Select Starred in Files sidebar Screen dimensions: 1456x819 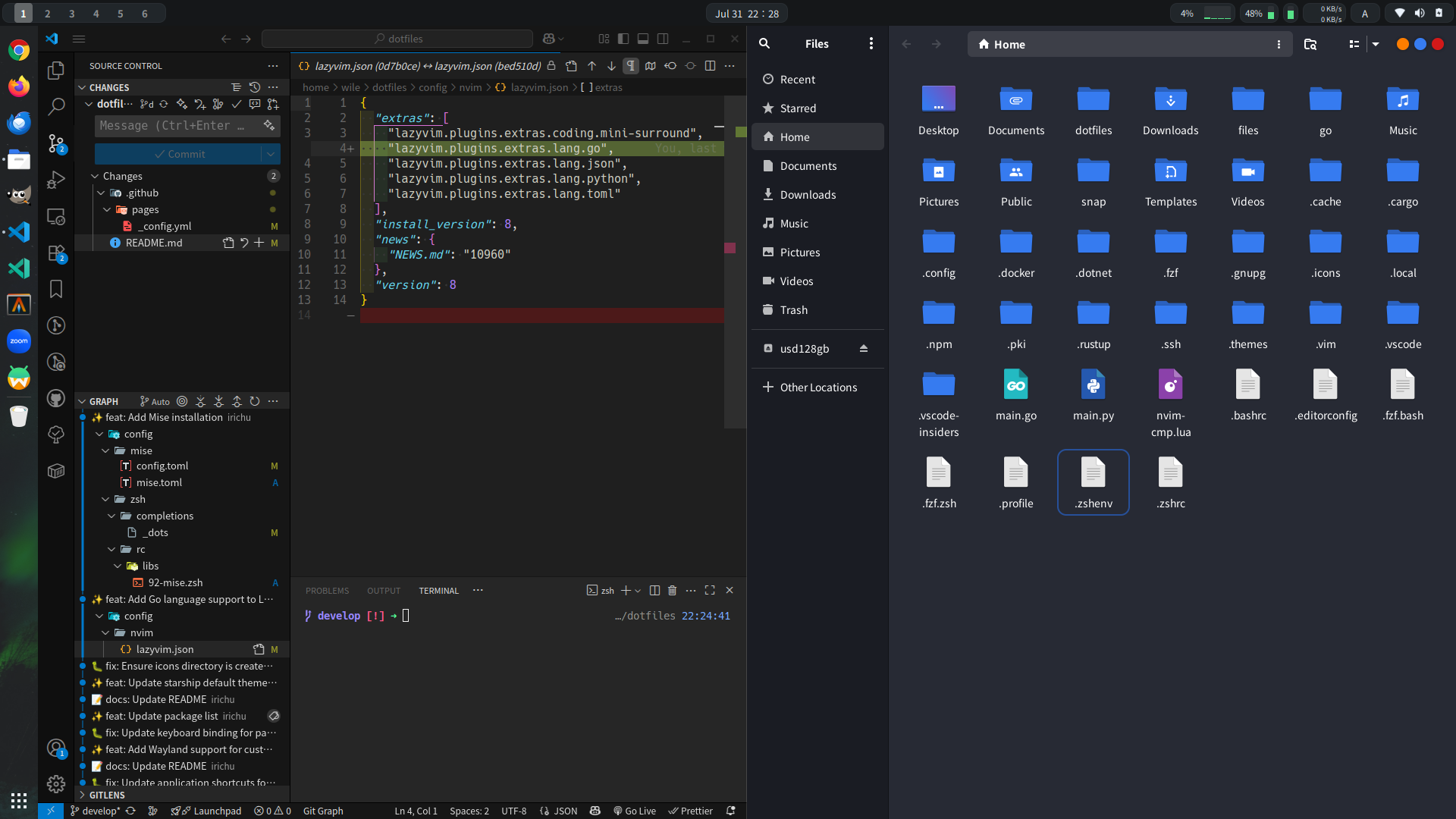pyautogui.click(x=817, y=108)
